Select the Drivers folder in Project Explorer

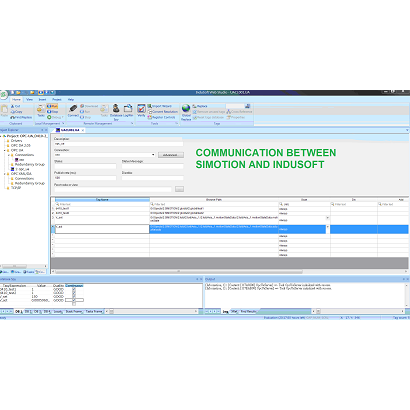(16, 141)
